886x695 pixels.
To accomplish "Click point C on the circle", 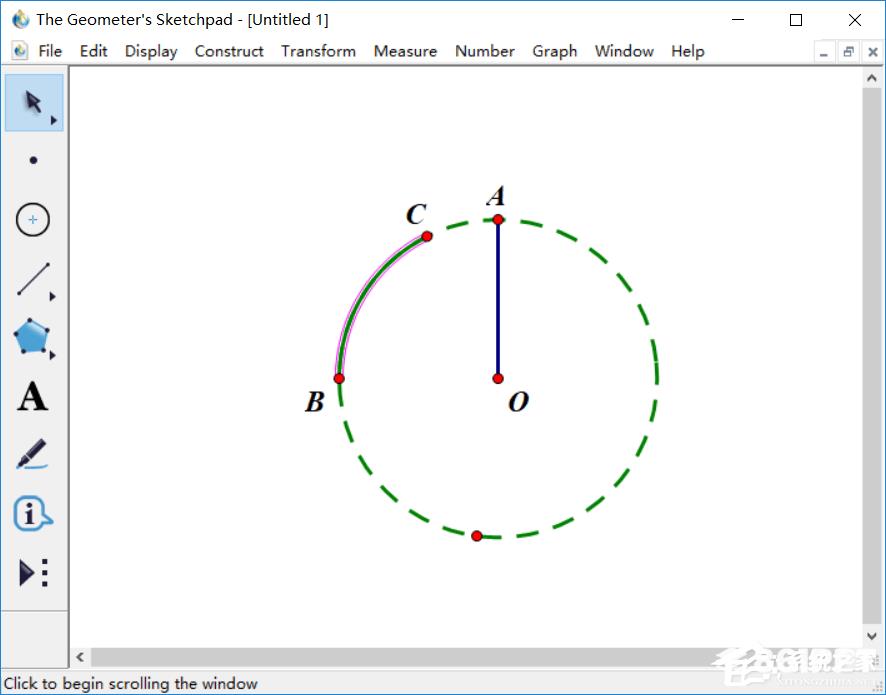I will [427, 236].
